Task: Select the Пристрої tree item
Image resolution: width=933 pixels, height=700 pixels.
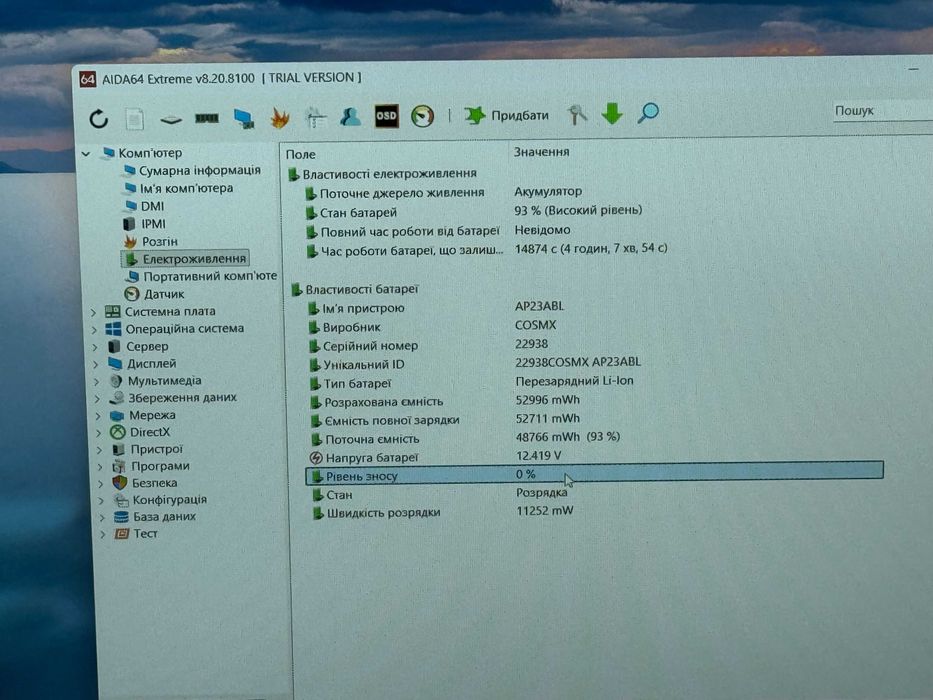Action: point(147,449)
